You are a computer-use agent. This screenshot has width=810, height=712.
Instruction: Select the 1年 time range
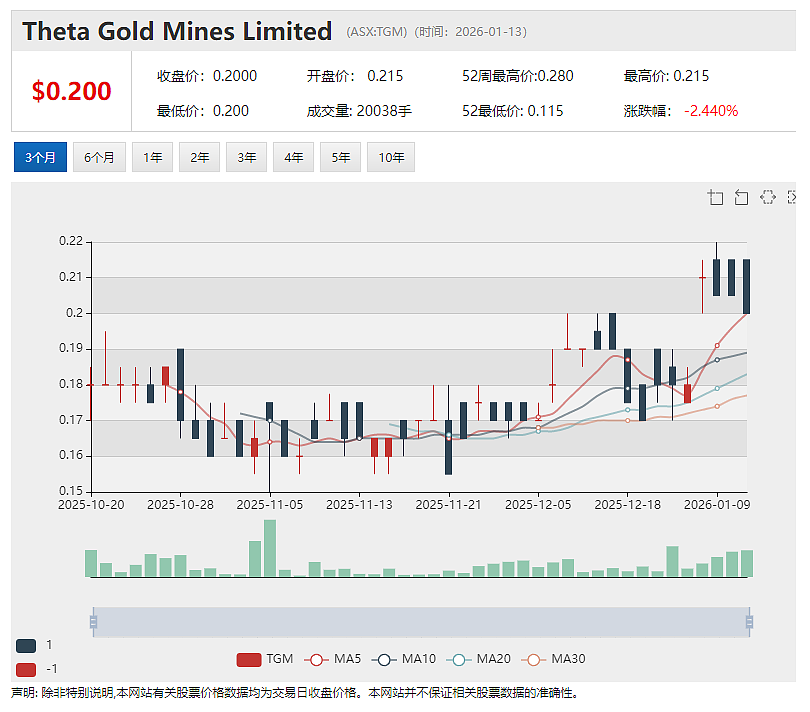[152, 157]
